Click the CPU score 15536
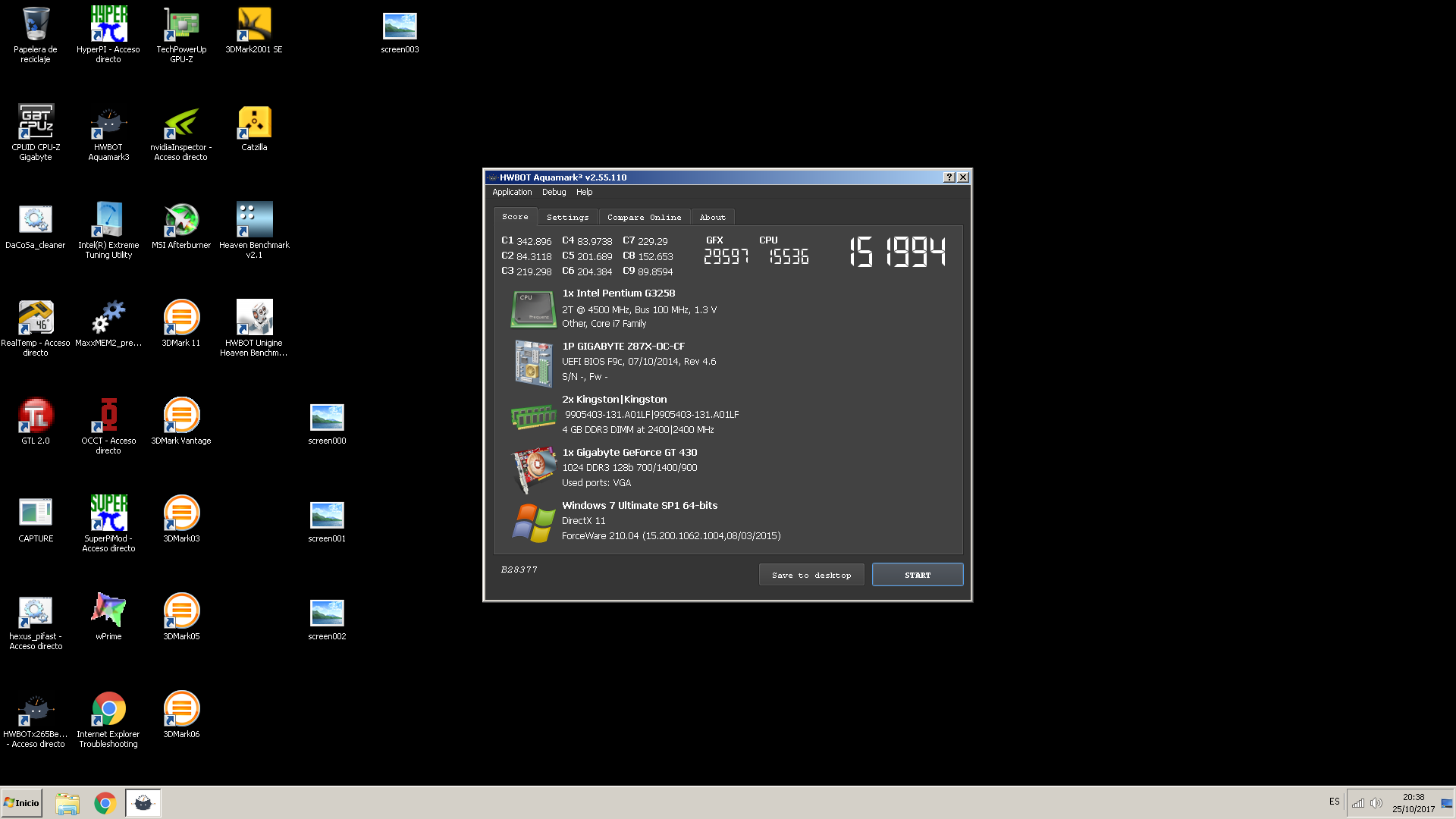 click(x=789, y=257)
